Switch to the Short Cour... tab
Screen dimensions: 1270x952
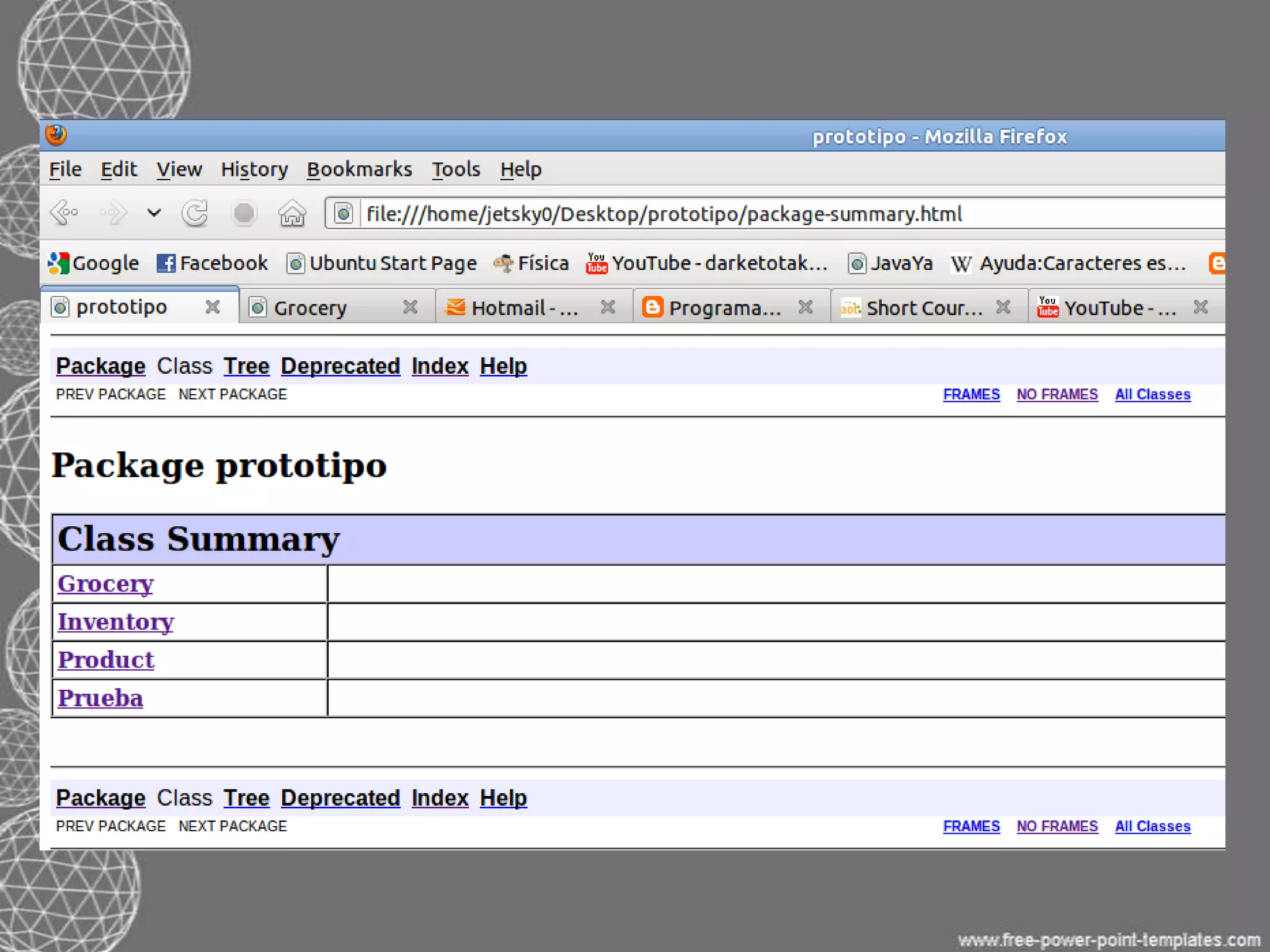click(x=915, y=307)
